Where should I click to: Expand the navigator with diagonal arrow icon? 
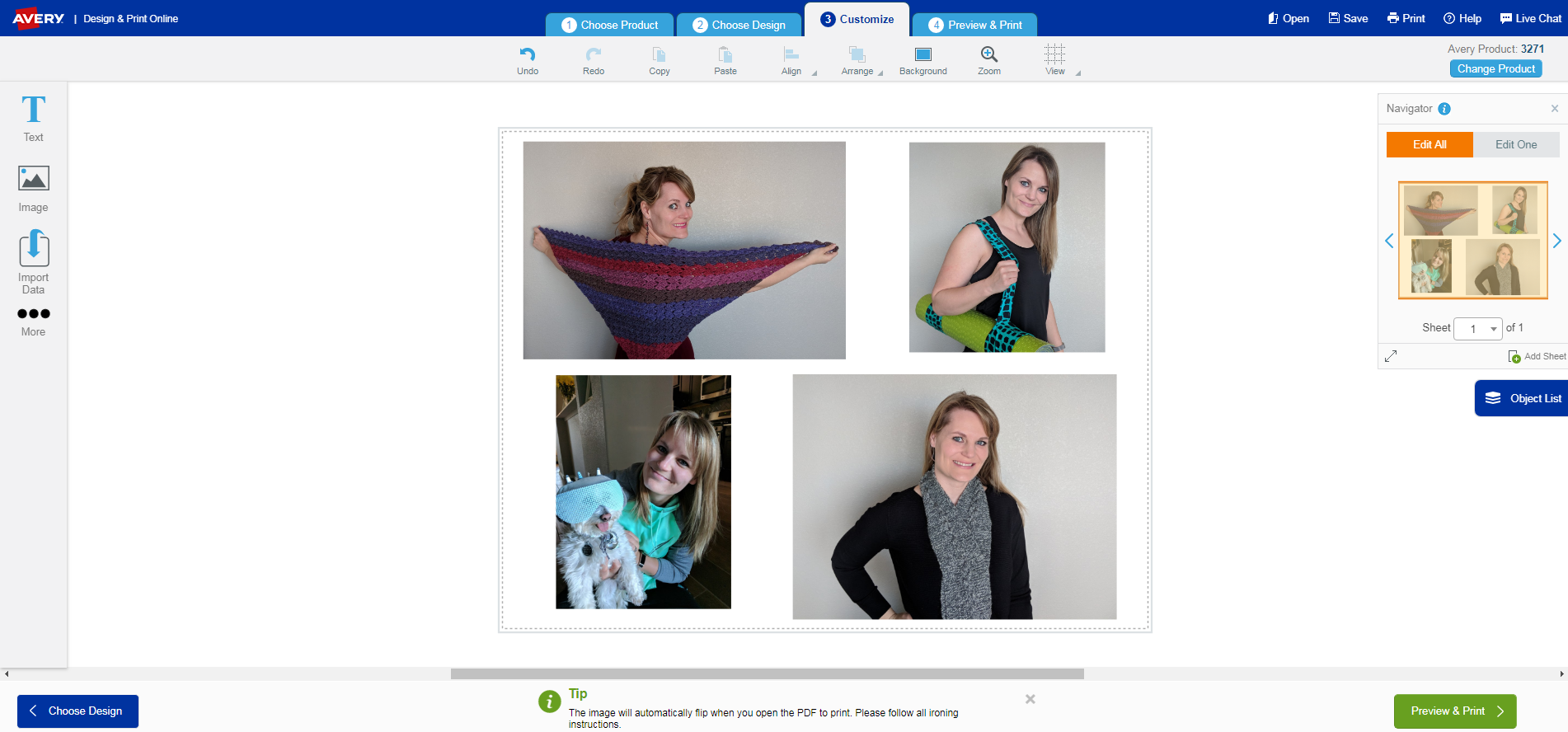1391,356
